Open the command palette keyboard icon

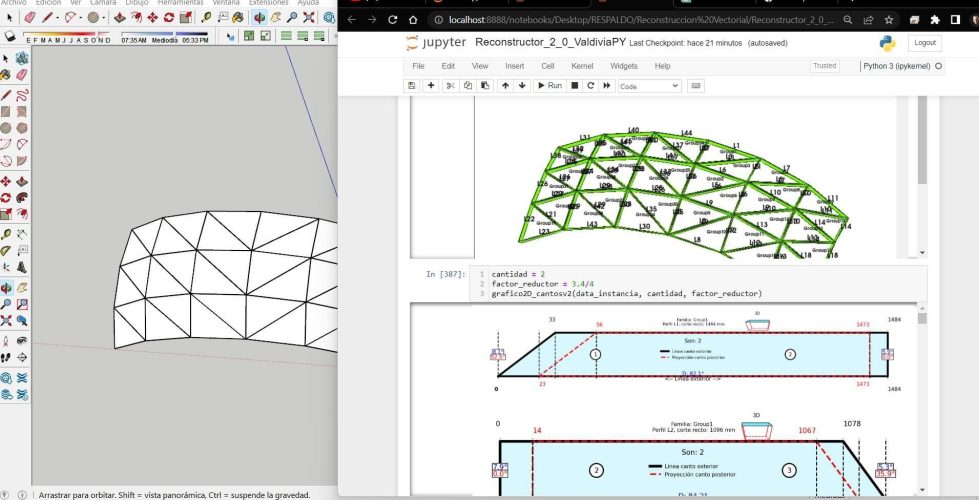tap(696, 86)
